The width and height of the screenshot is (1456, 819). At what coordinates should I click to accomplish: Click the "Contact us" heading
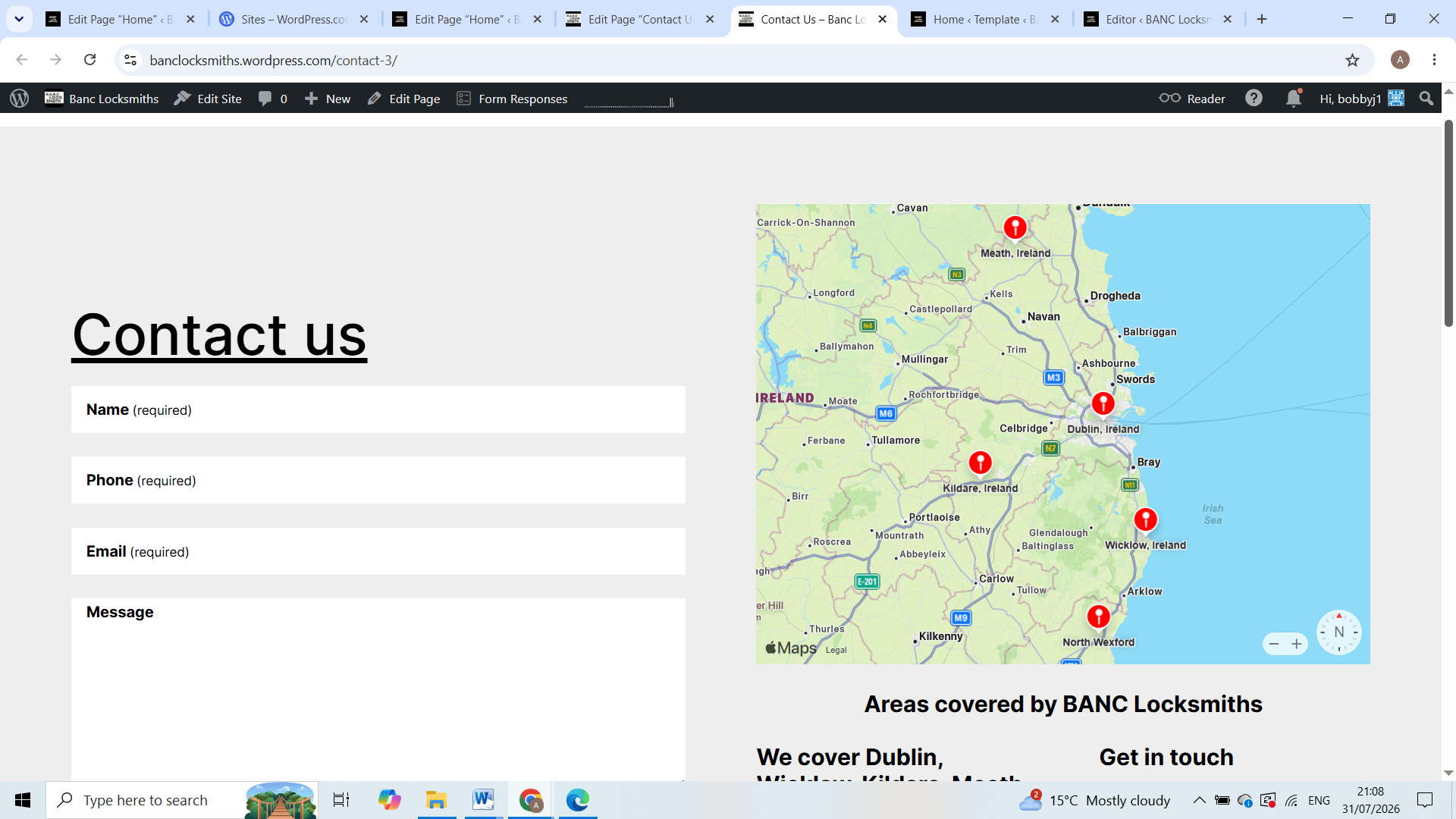[x=219, y=334]
